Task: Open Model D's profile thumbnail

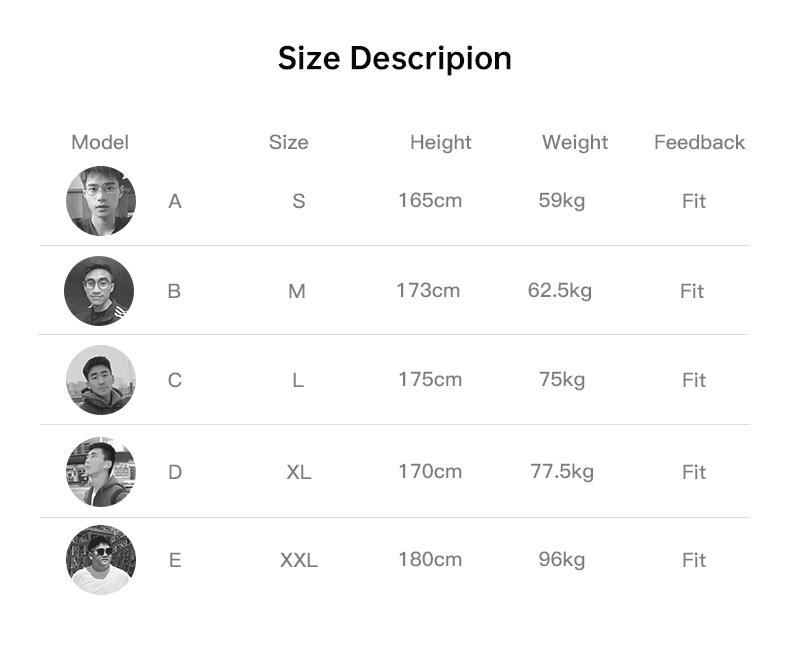Action: point(100,472)
